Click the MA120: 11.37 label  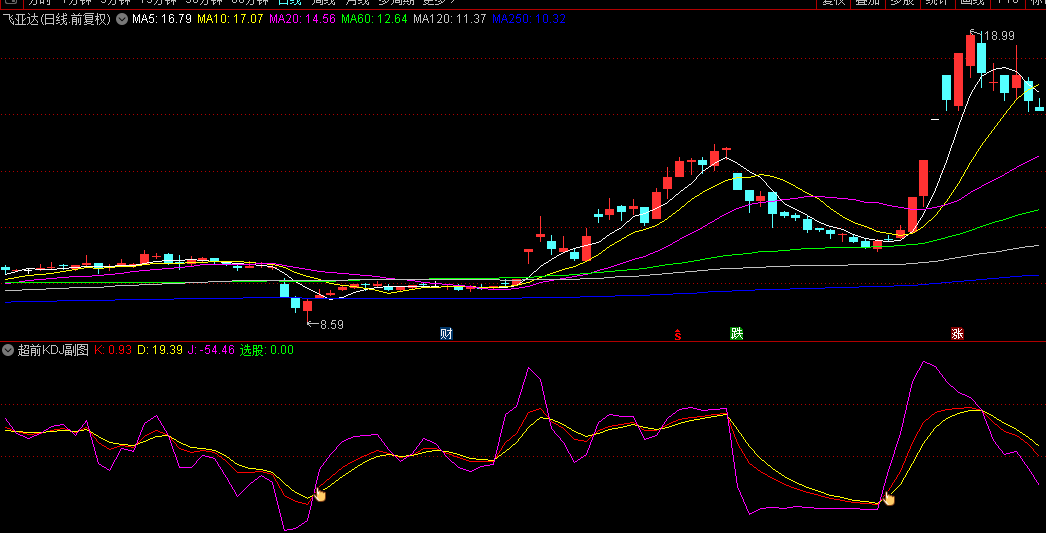click(x=450, y=19)
